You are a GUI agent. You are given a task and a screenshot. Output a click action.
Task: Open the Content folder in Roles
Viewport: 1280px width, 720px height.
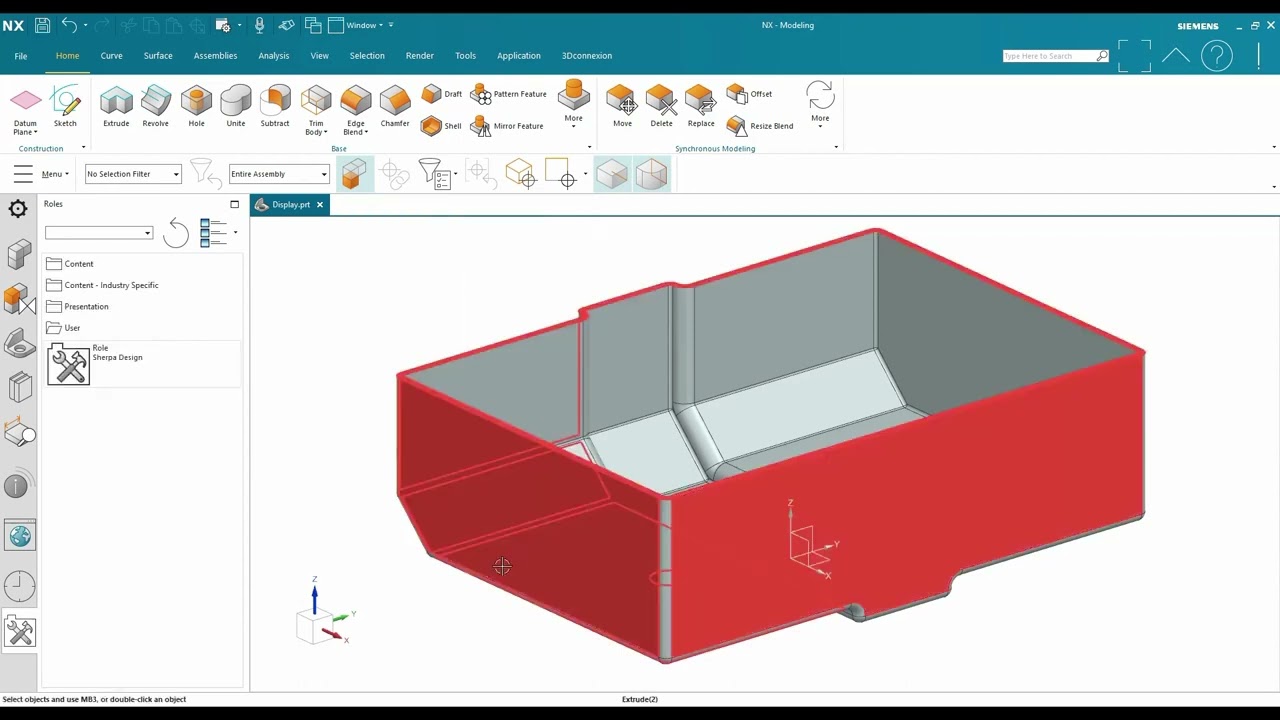(x=70, y=264)
